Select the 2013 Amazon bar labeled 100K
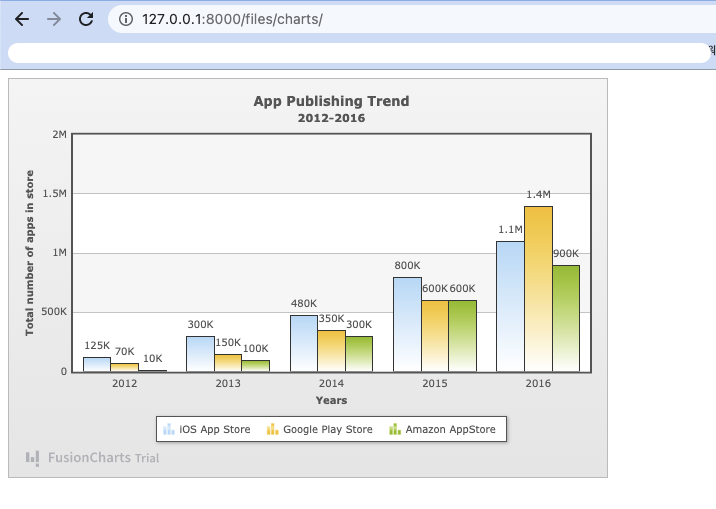The height and width of the screenshot is (509, 716). tap(256, 366)
